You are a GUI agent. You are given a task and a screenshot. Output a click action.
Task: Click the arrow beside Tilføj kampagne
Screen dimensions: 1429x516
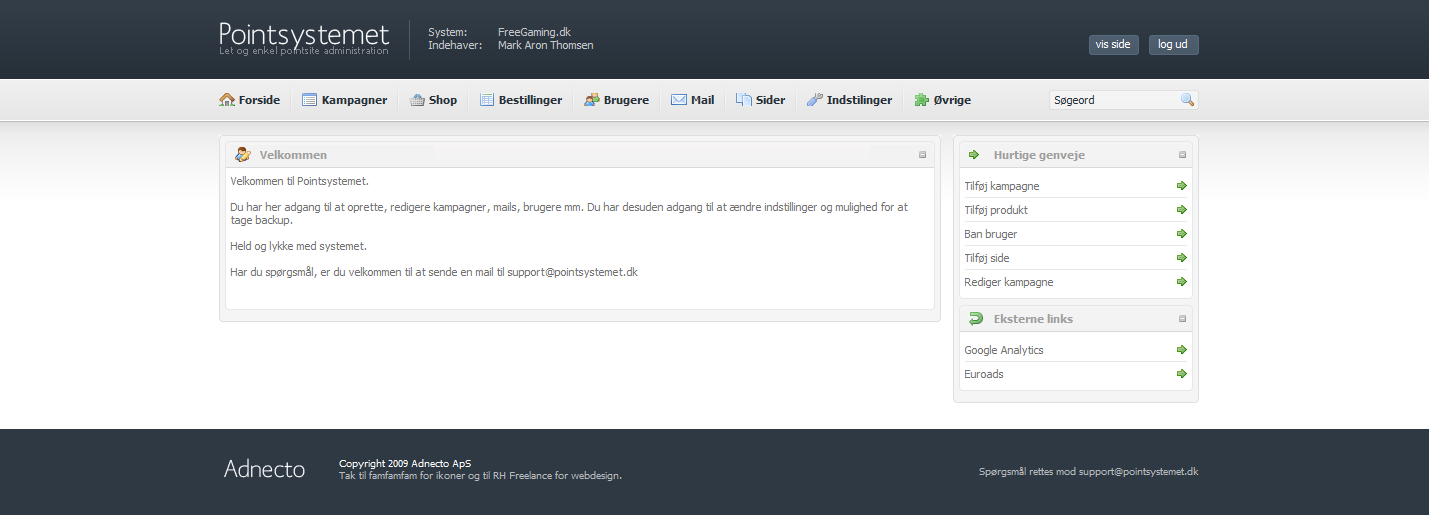[1182, 186]
